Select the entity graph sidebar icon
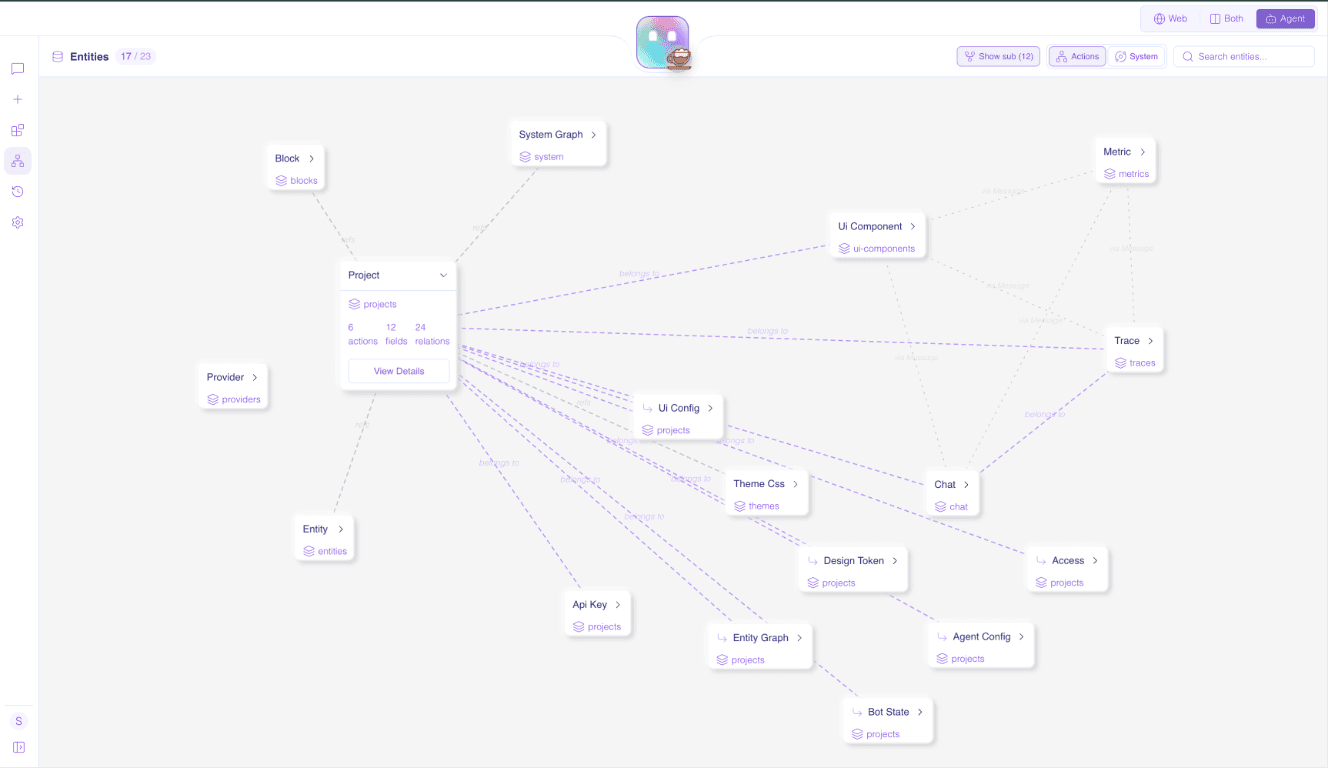Image resolution: width=1328 pixels, height=768 pixels. point(17,161)
